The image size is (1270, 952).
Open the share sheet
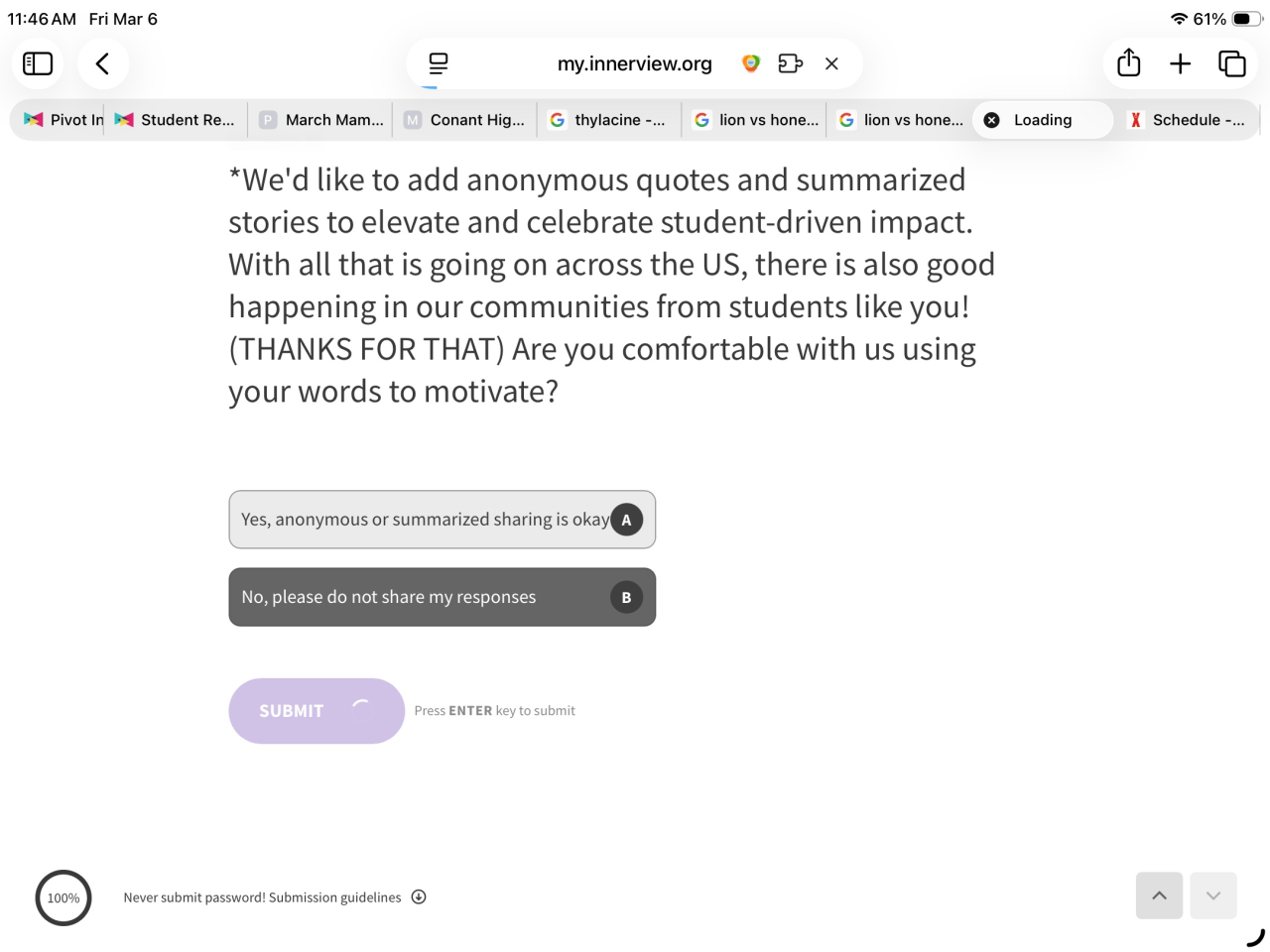[1128, 63]
